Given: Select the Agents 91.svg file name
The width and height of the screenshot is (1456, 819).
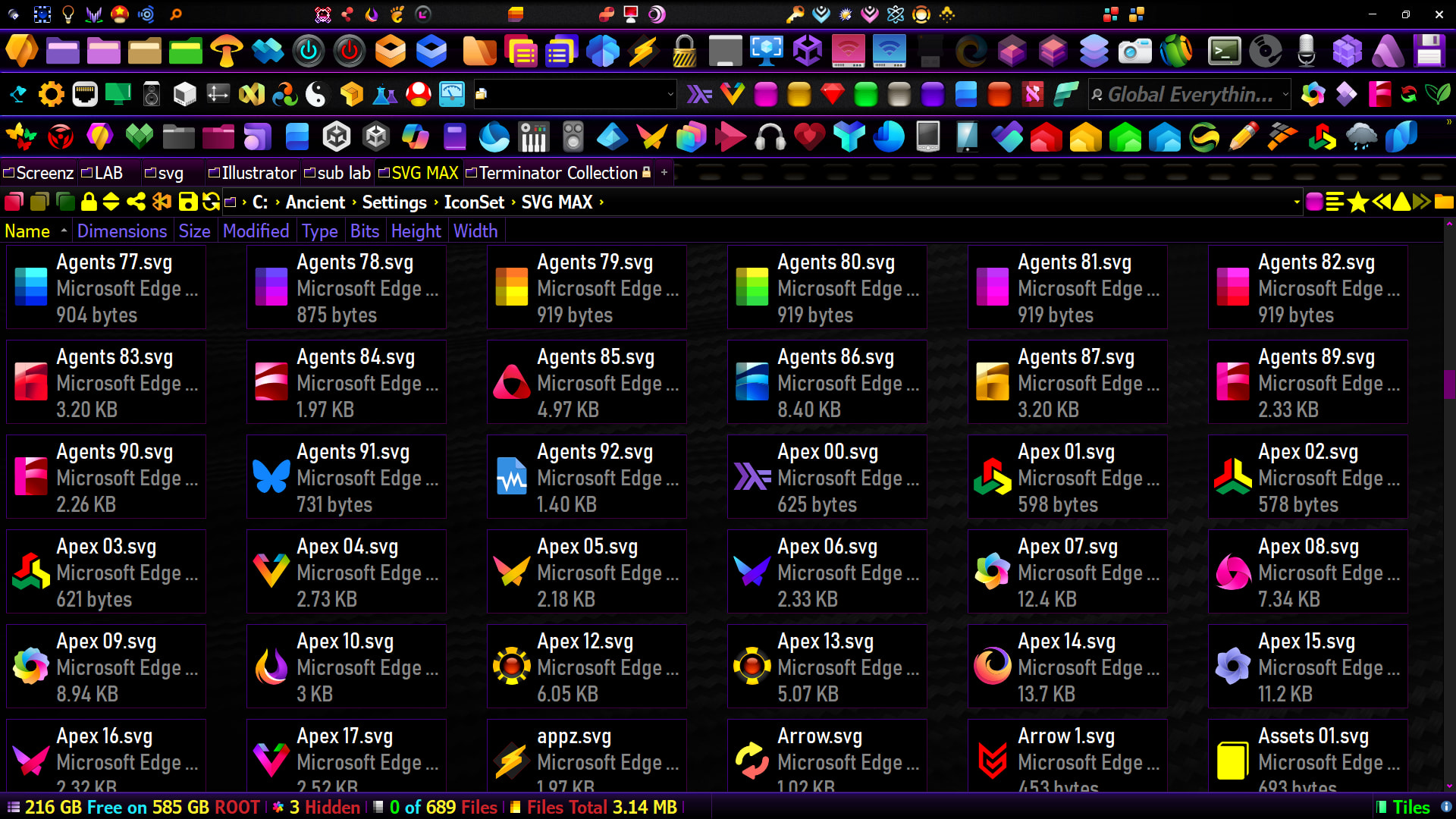Looking at the screenshot, I should [353, 452].
